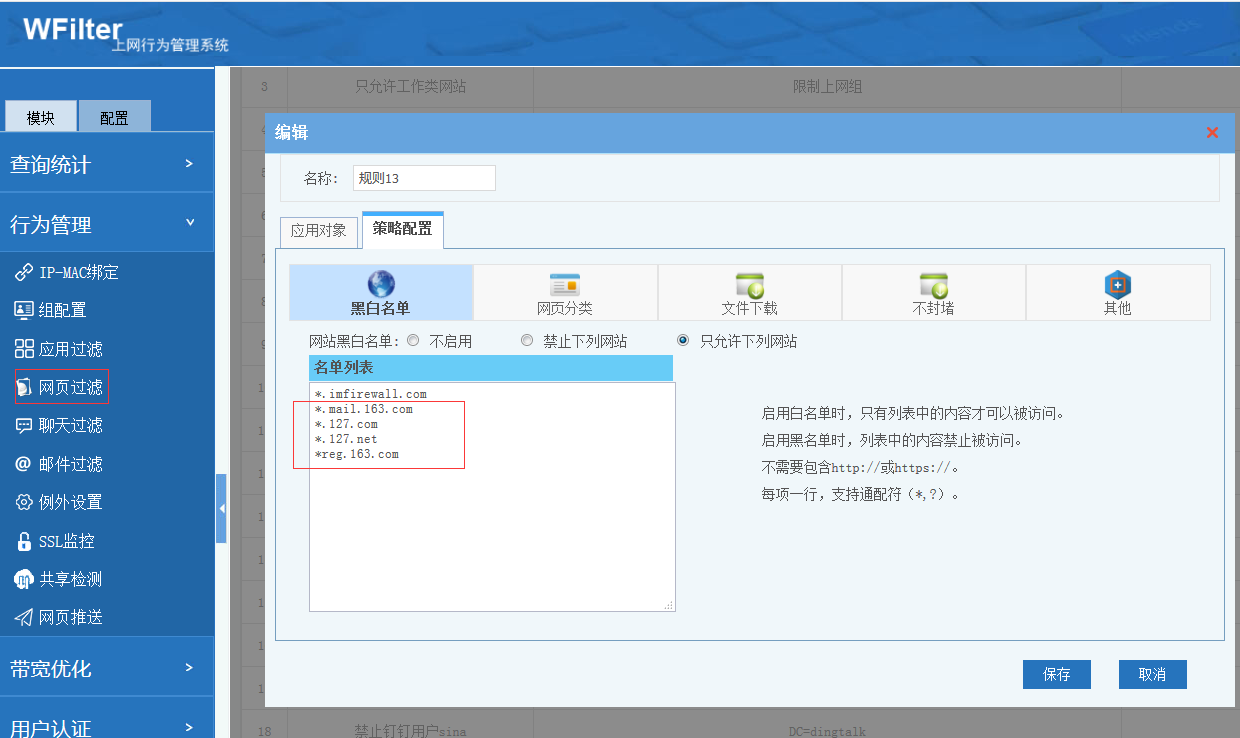Select the 禁止下列网站 radio option
This screenshot has height=738, width=1240.
pyautogui.click(x=527, y=341)
